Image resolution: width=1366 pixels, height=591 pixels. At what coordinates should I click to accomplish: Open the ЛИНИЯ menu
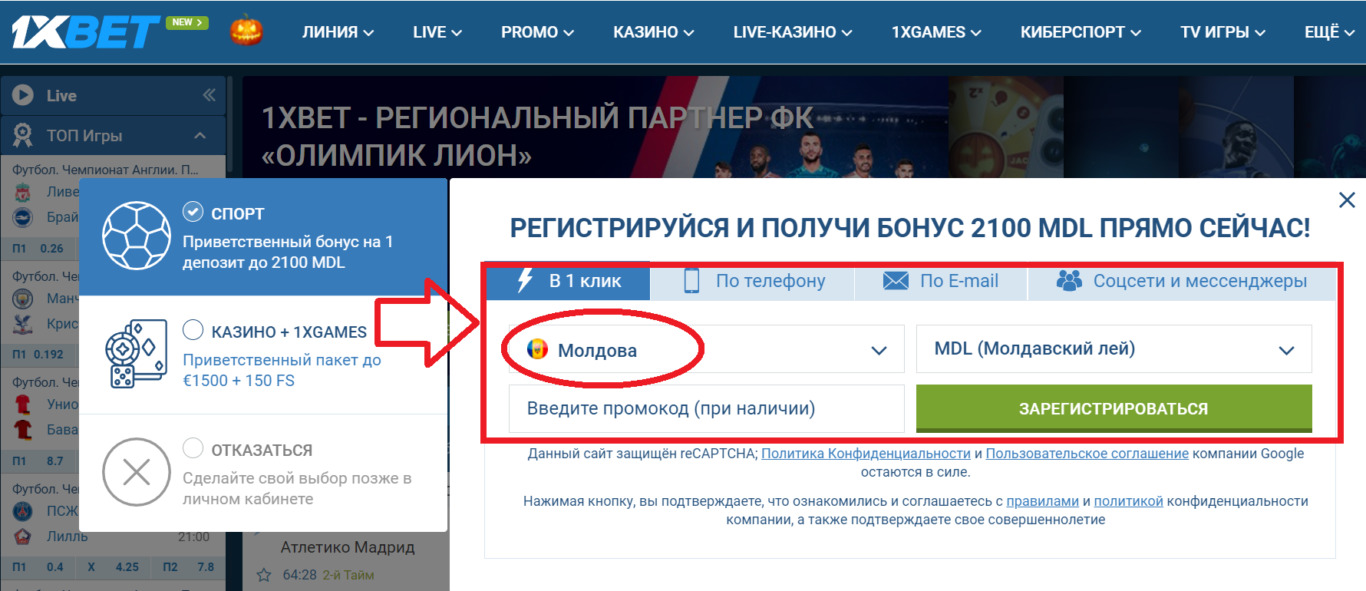click(x=338, y=32)
